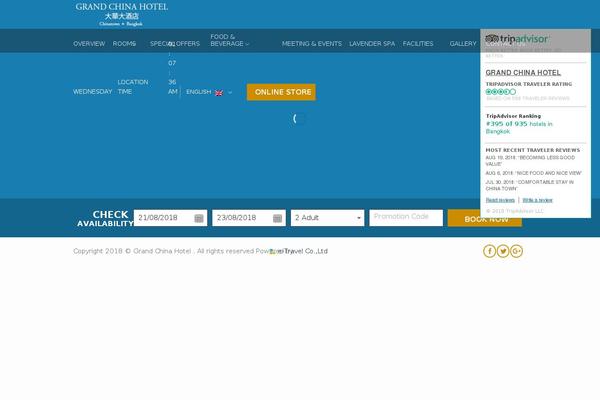
Task: Open the Special Offers menu item
Action: tap(175, 44)
